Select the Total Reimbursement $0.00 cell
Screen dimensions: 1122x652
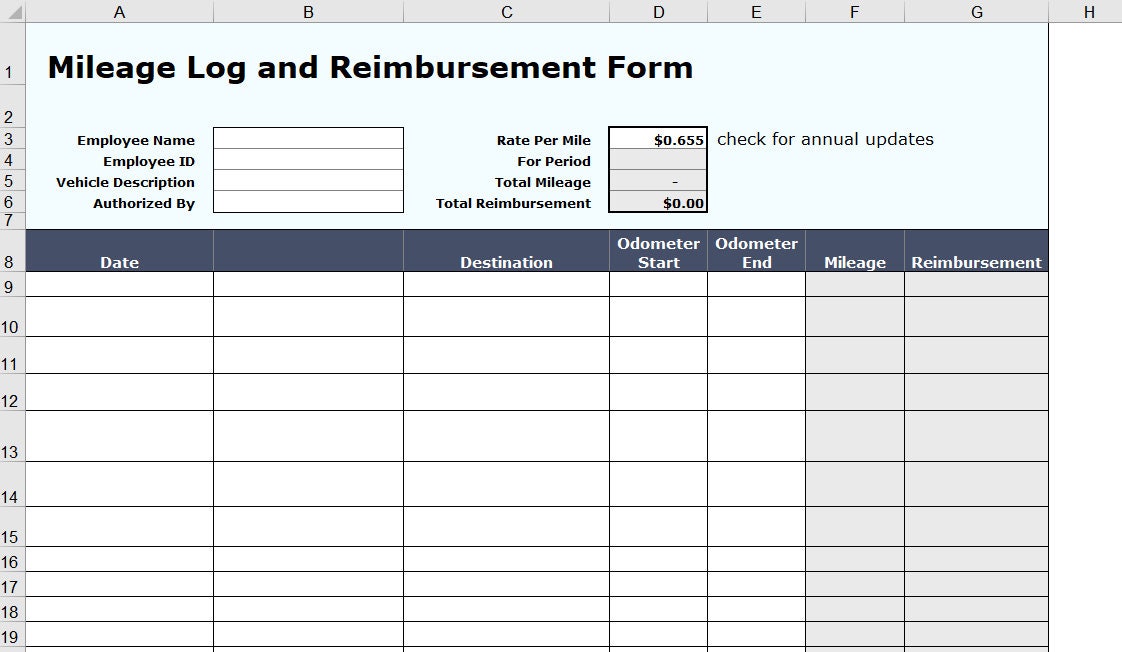coord(658,203)
